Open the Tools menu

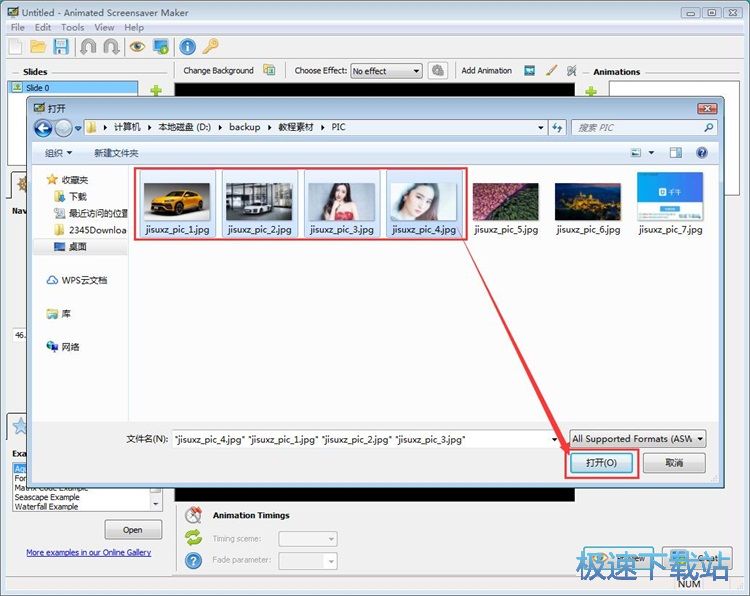pyautogui.click(x=73, y=27)
